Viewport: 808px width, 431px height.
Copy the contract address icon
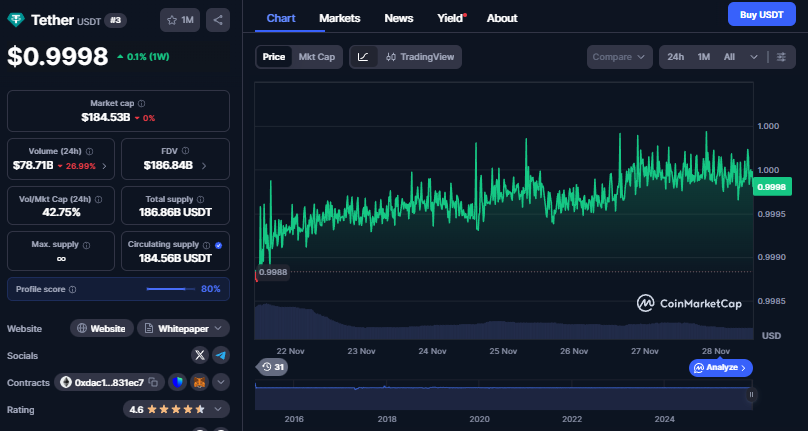pyautogui.click(x=153, y=383)
